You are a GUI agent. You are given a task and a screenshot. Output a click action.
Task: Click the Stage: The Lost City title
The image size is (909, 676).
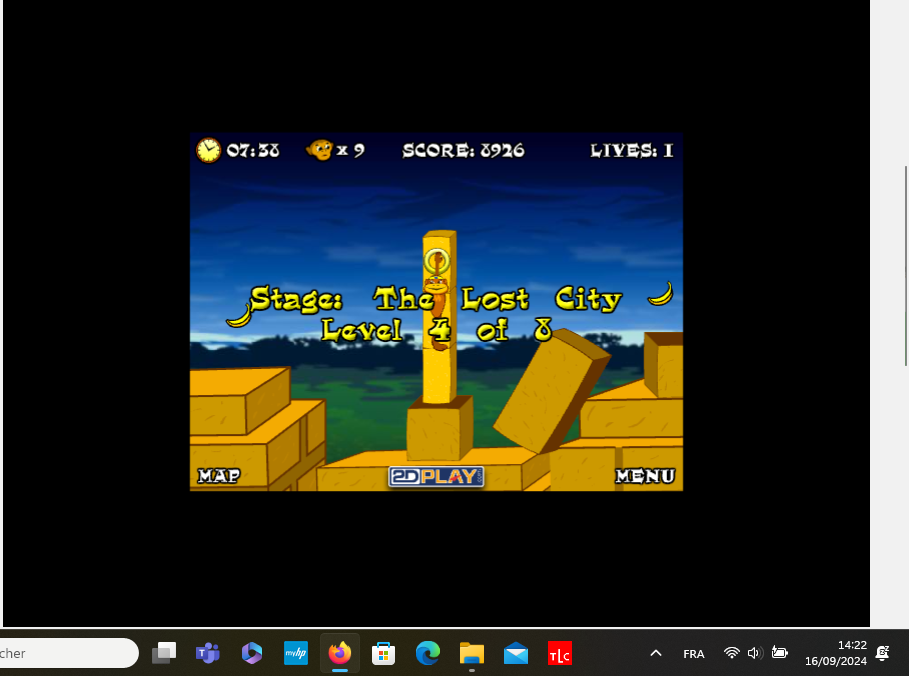point(435,299)
